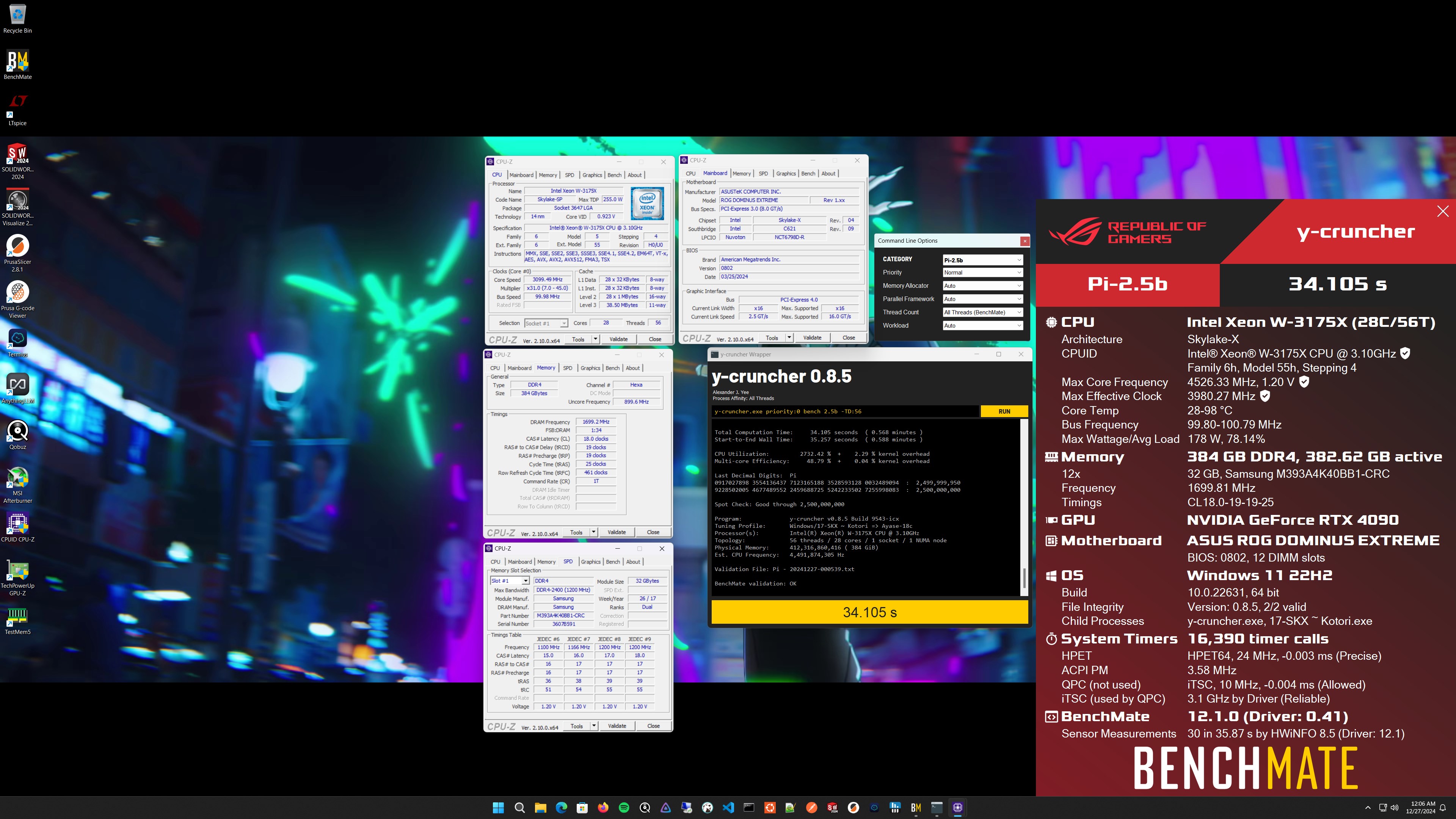The image size is (1456, 819).
Task: Click Validate in CPU-Z Memory window
Action: coord(616,532)
